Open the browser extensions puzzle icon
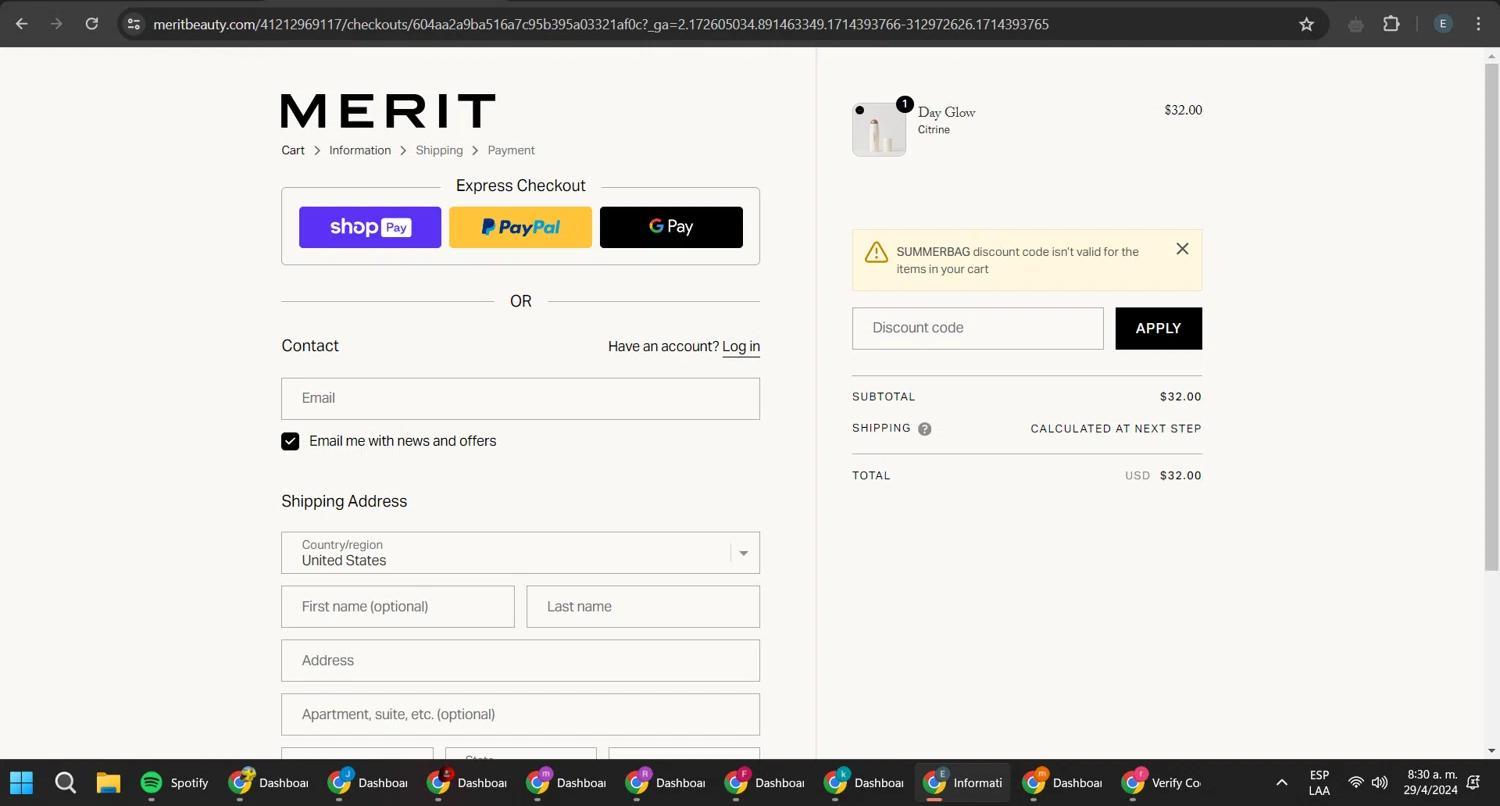The image size is (1500, 806). pyautogui.click(x=1391, y=24)
